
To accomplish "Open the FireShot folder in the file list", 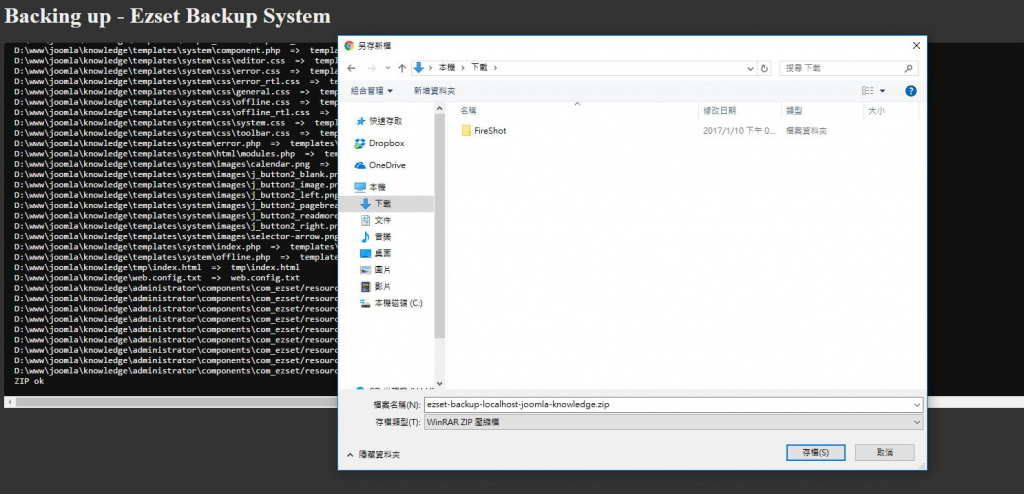I will [489, 131].
